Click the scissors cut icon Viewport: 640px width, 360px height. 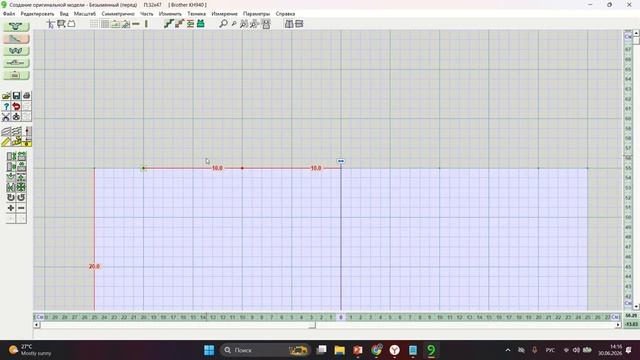point(6,117)
